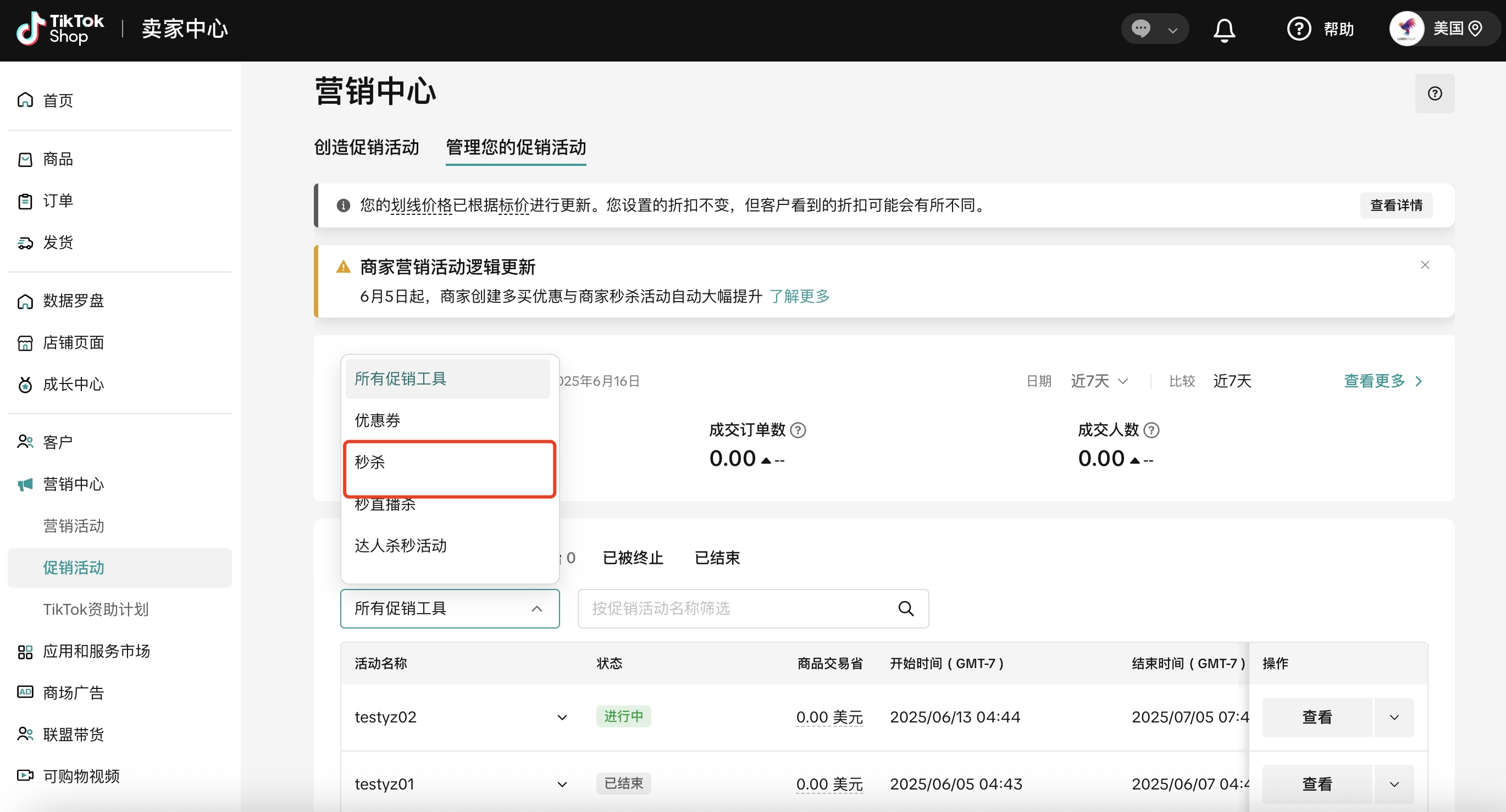Image resolution: width=1506 pixels, height=812 pixels.
Task: Dismiss the 商家营销活动逻辑更新 warning banner
Action: (x=1425, y=265)
